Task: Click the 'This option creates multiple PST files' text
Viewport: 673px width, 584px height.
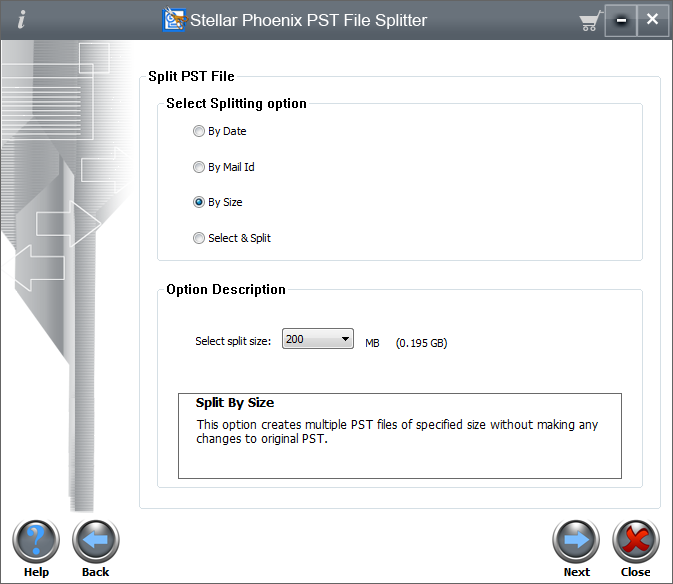Action: pyautogui.click(x=397, y=432)
